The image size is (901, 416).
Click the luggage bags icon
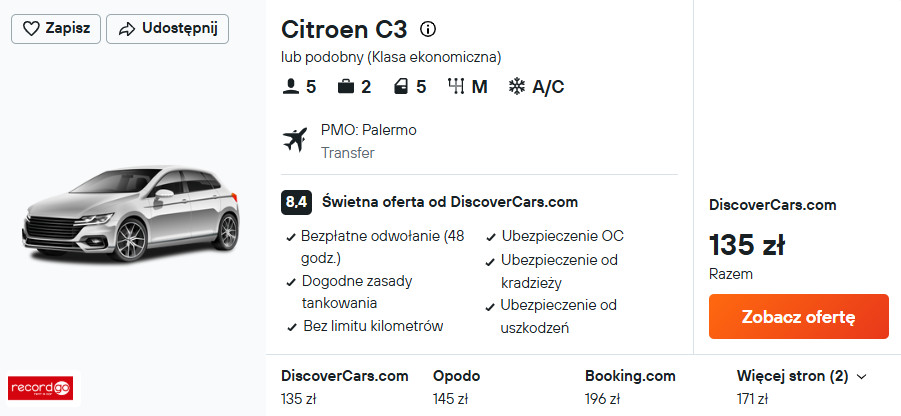[346, 87]
